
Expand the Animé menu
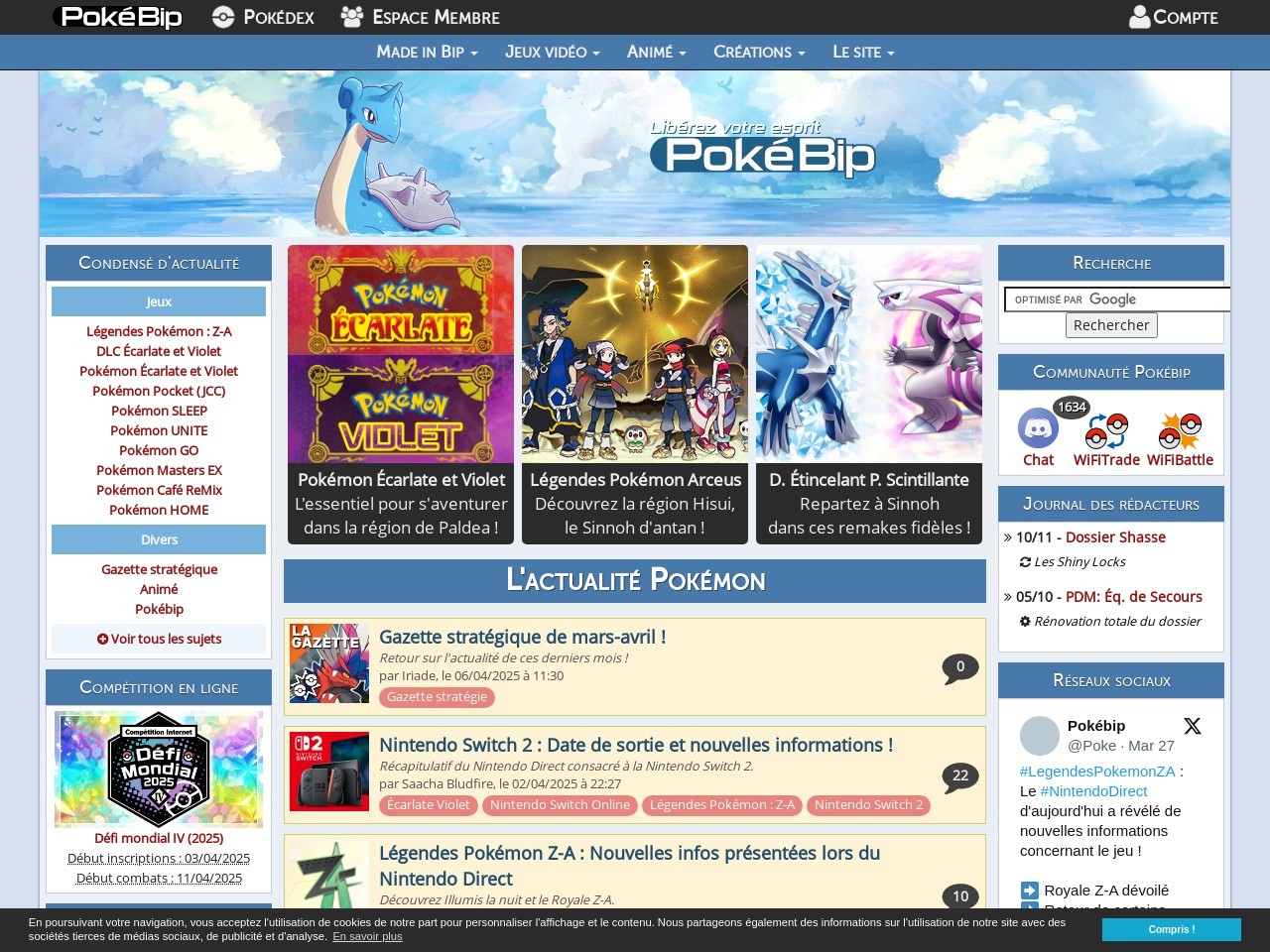pos(656,52)
